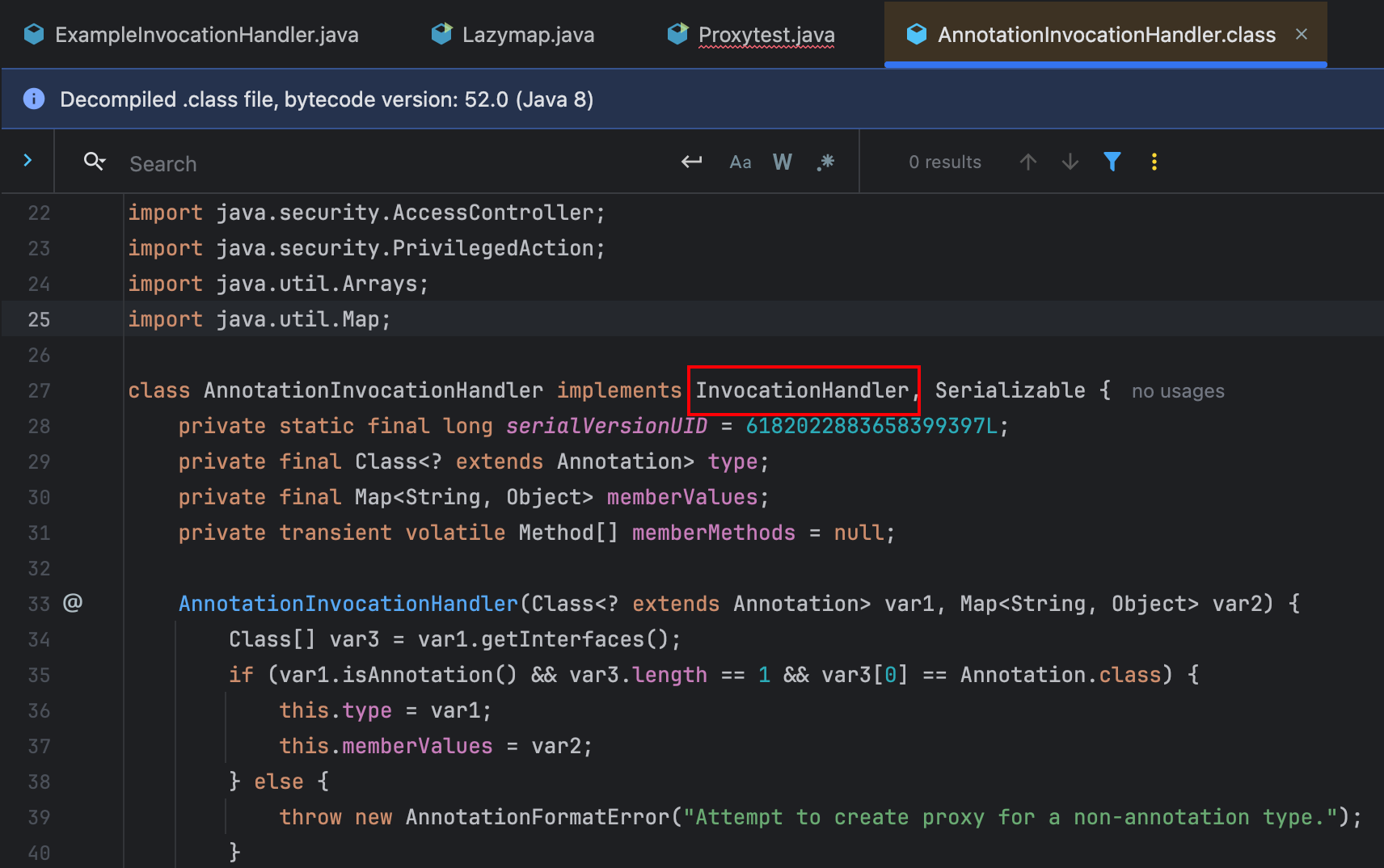Click line number 25 in the gutter
Viewport: 1384px width, 868px height.
click(x=39, y=319)
